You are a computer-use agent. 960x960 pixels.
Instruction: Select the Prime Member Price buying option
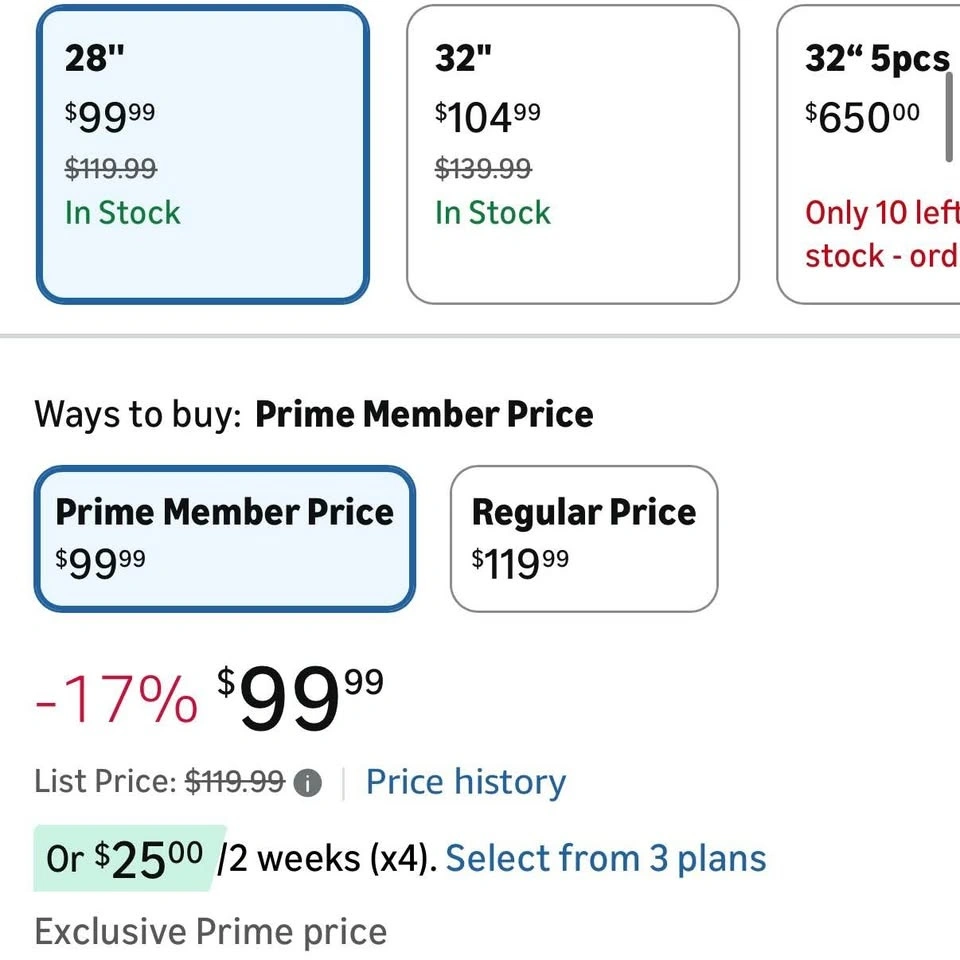coord(224,538)
